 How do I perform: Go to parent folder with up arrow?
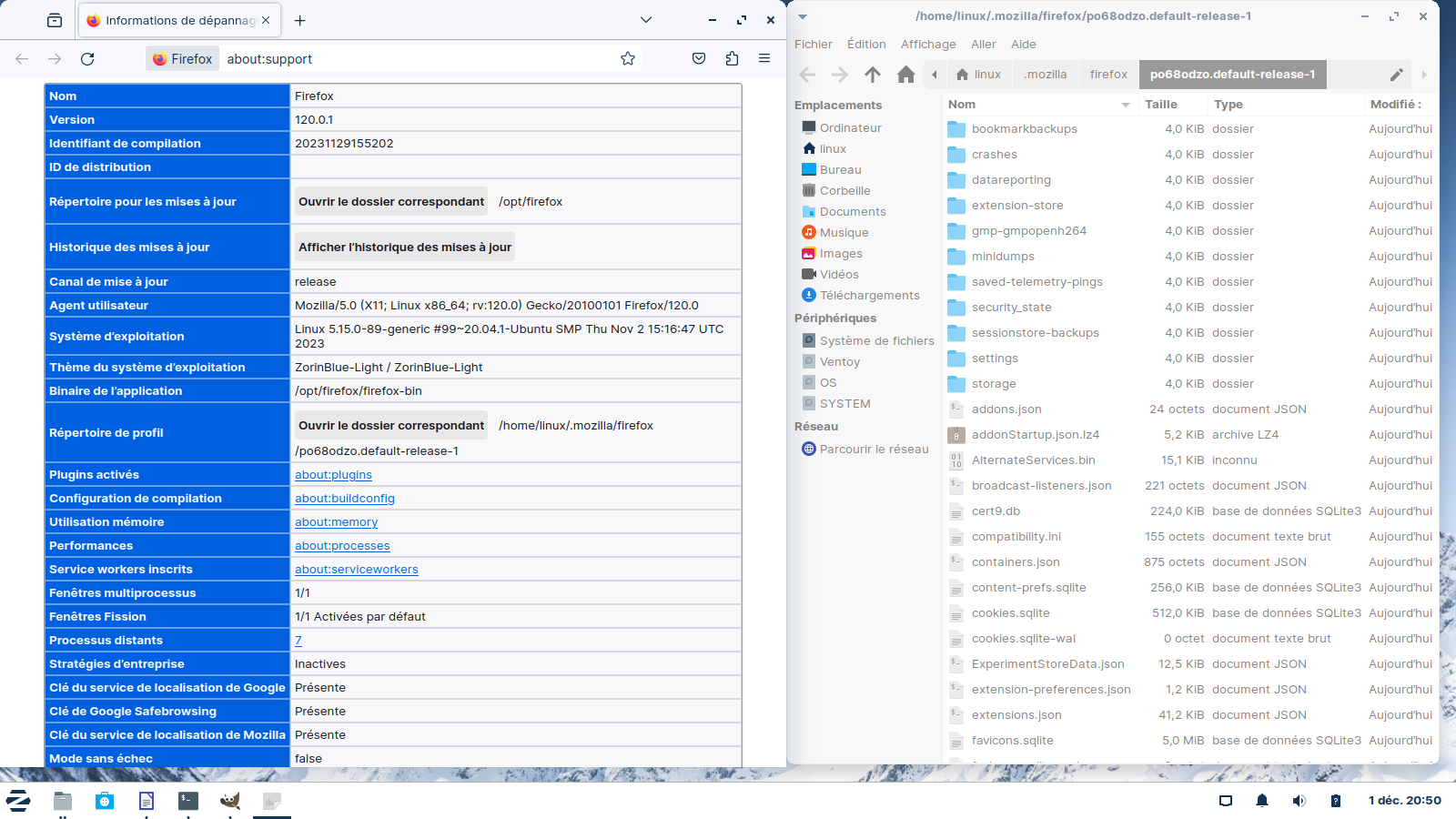click(x=873, y=75)
